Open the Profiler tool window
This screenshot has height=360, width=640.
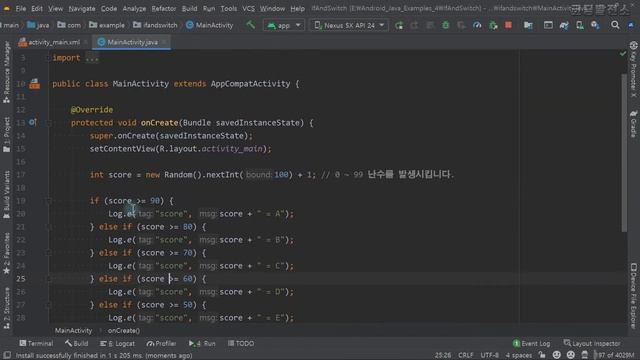pos(162,343)
